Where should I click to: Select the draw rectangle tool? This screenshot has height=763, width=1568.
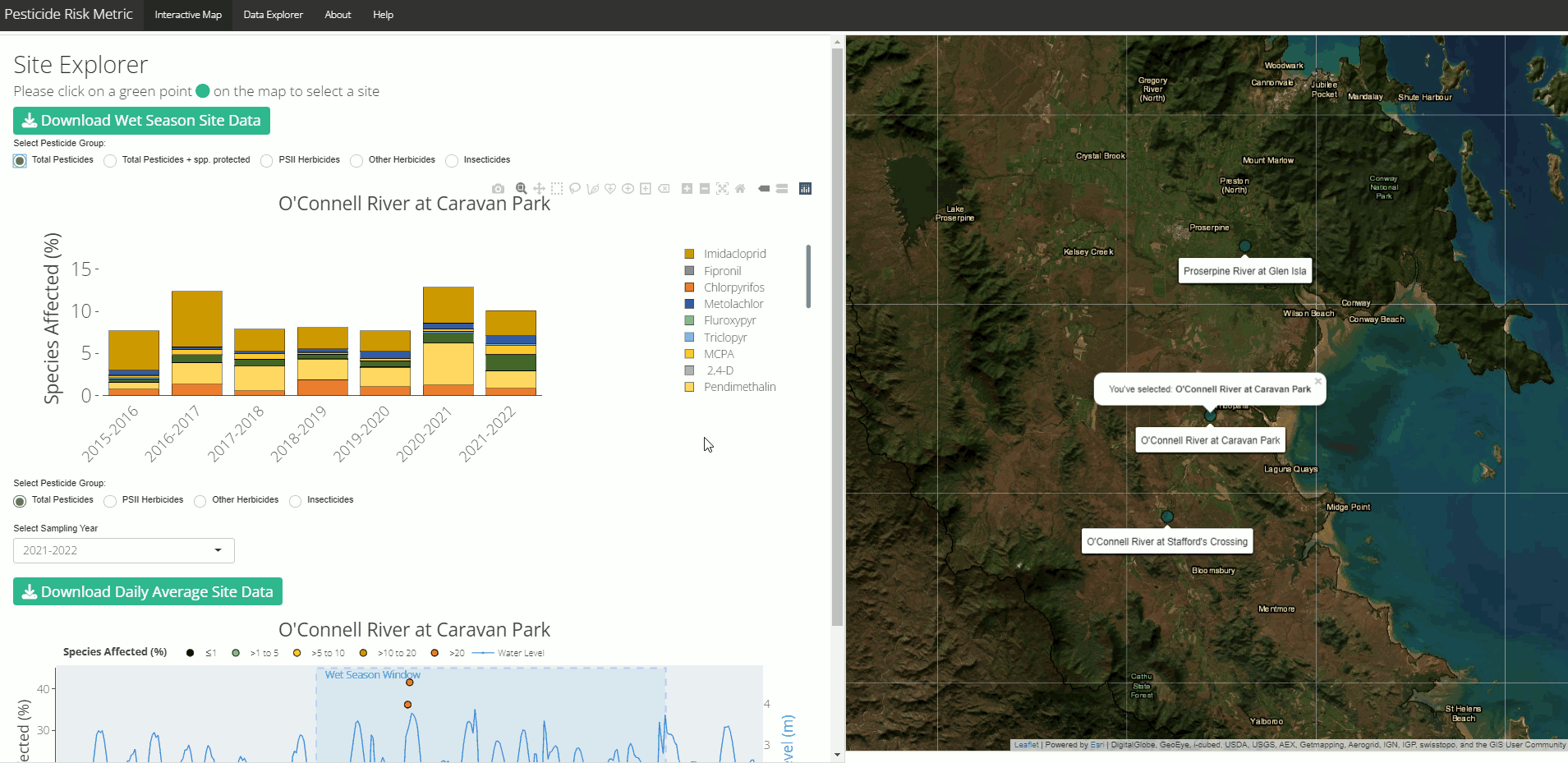(x=646, y=189)
